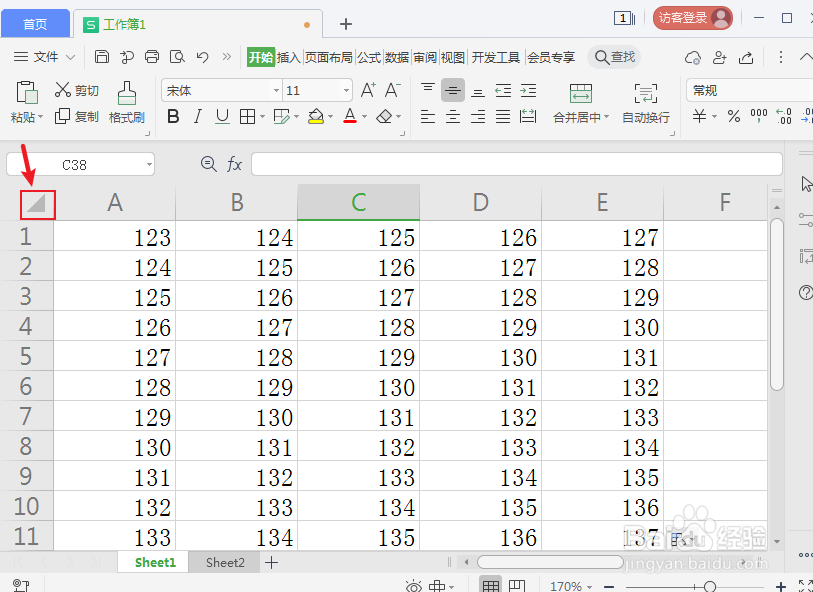Switch to page layout view in status bar
The image size is (813, 592).
coord(517,586)
